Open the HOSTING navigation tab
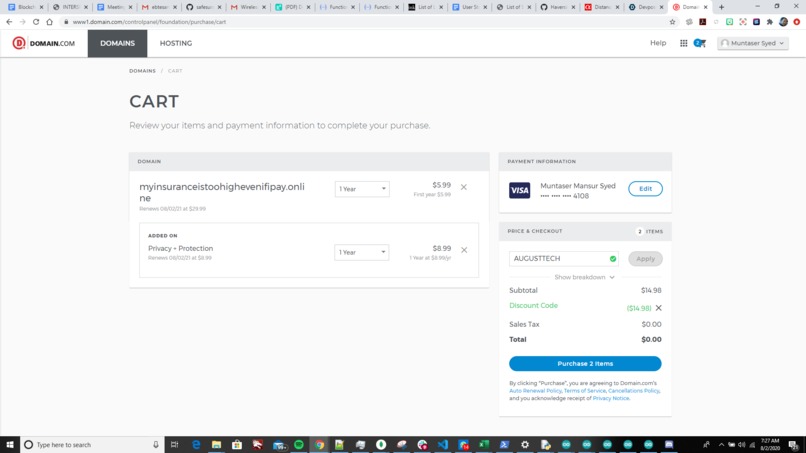The width and height of the screenshot is (806, 453). coord(176,43)
